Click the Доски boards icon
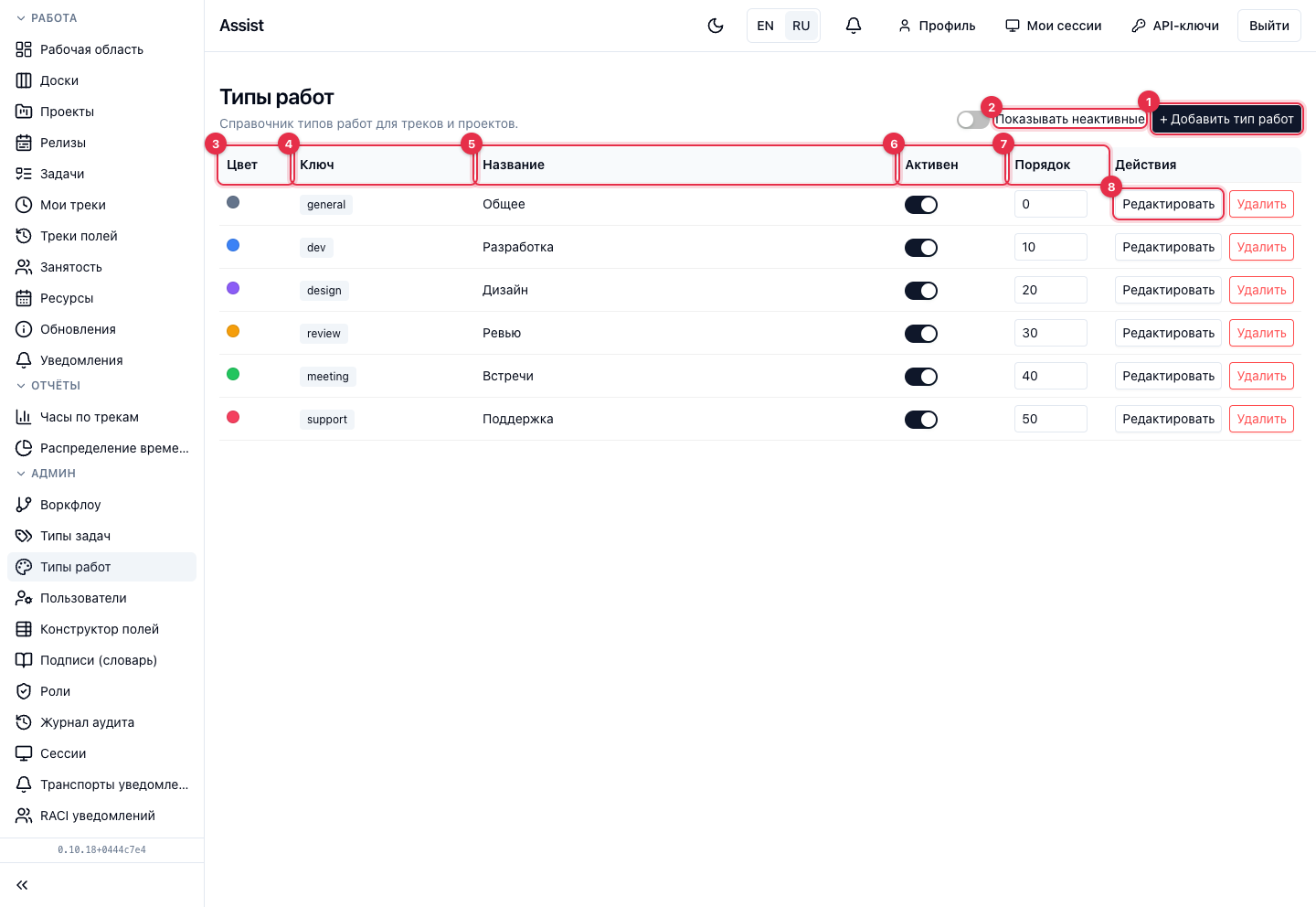This screenshot has height=907, width=1316. click(x=24, y=80)
